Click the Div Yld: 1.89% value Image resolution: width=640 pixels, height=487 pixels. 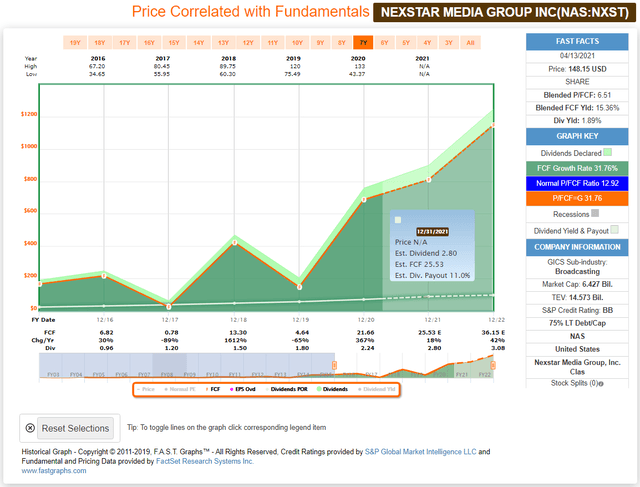(577, 120)
